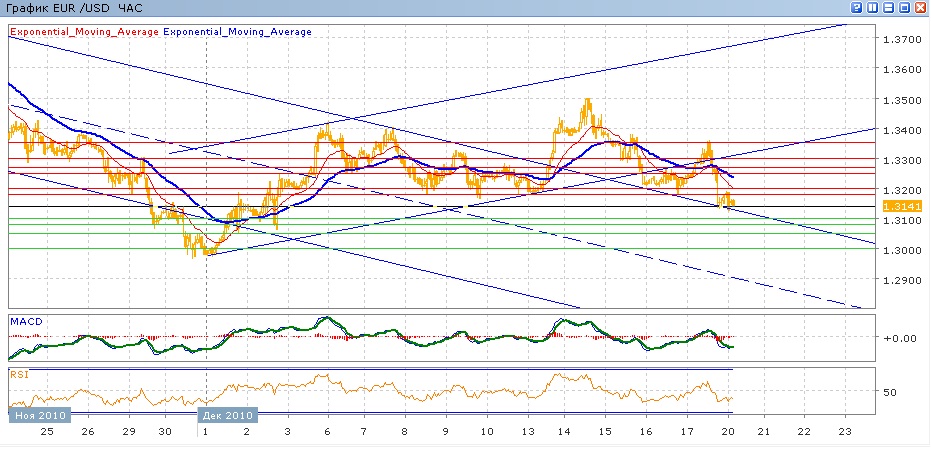Close the EUR/USD chart window

point(920,7)
